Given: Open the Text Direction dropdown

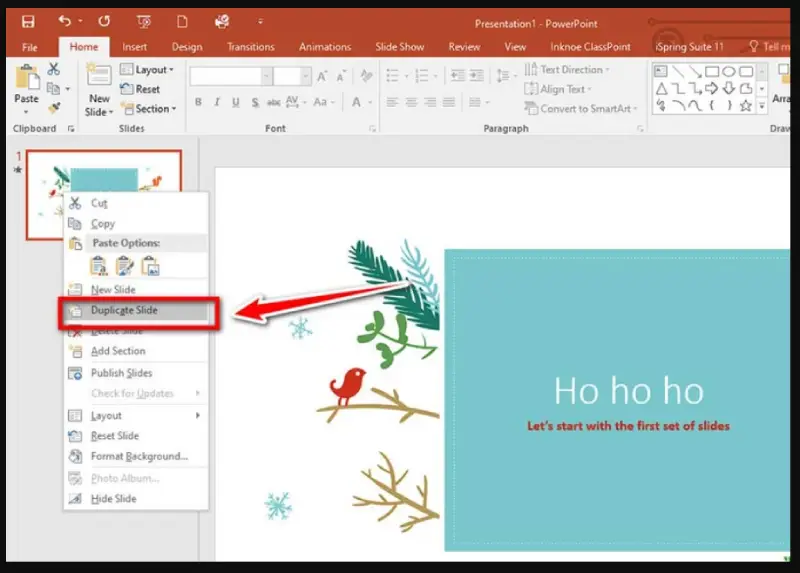Looking at the screenshot, I should (567, 69).
